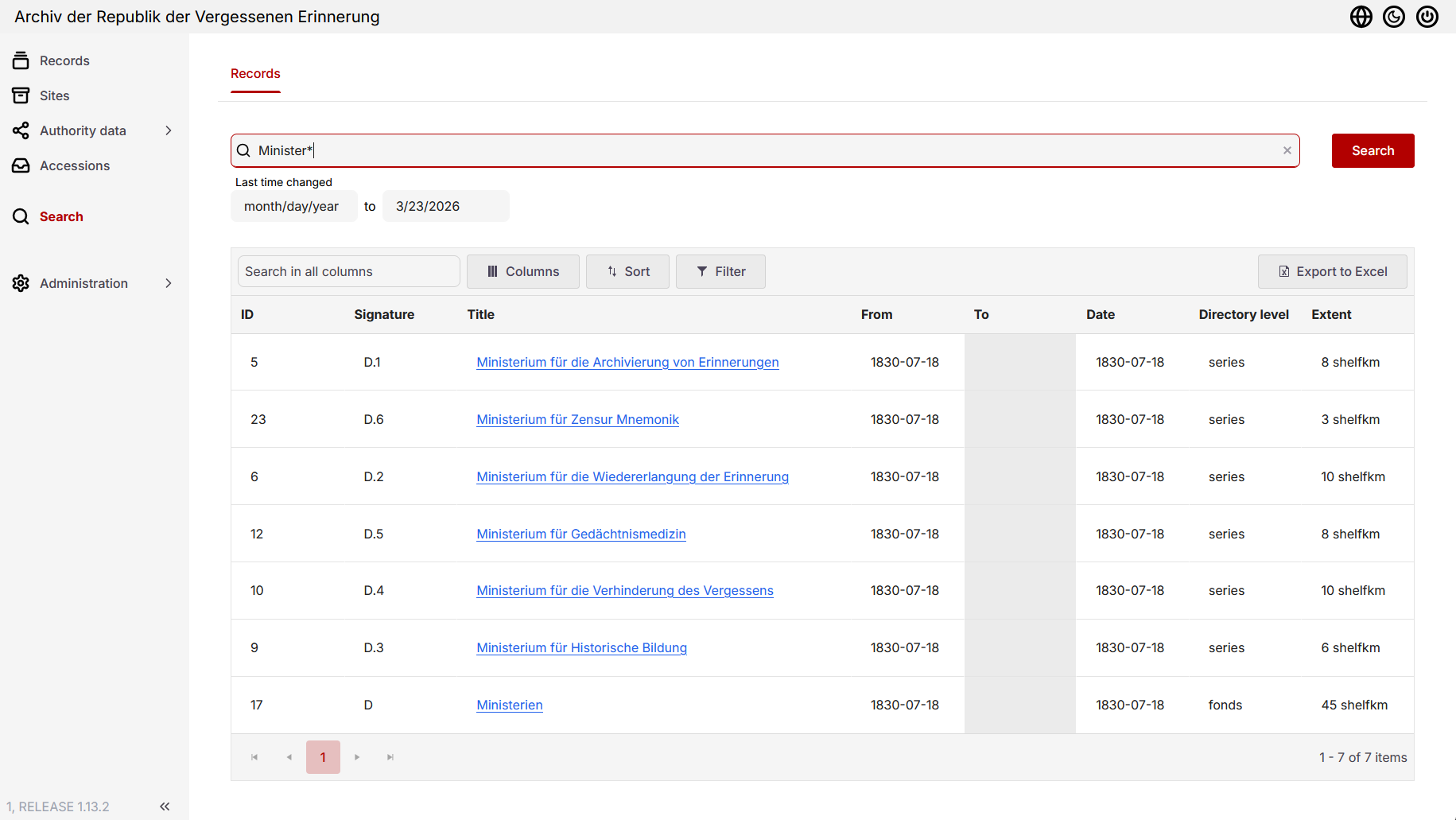Open Ministerium für Gedächtnismedizin record

tap(580, 534)
